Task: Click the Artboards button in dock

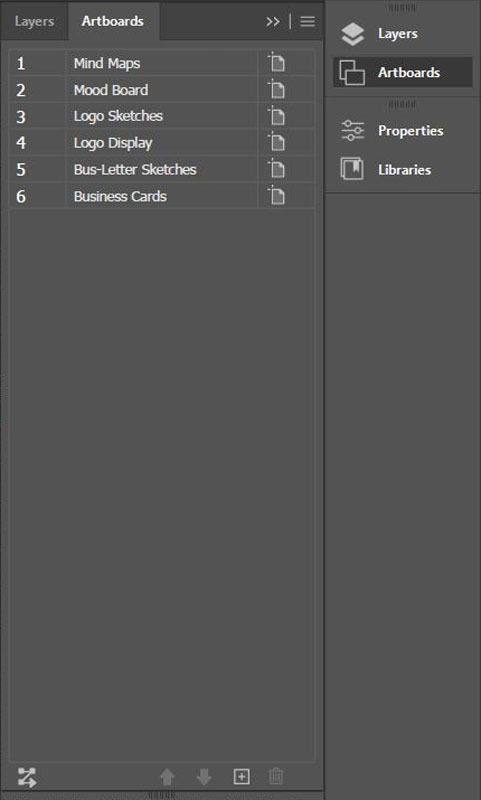Action: (x=402, y=72)
